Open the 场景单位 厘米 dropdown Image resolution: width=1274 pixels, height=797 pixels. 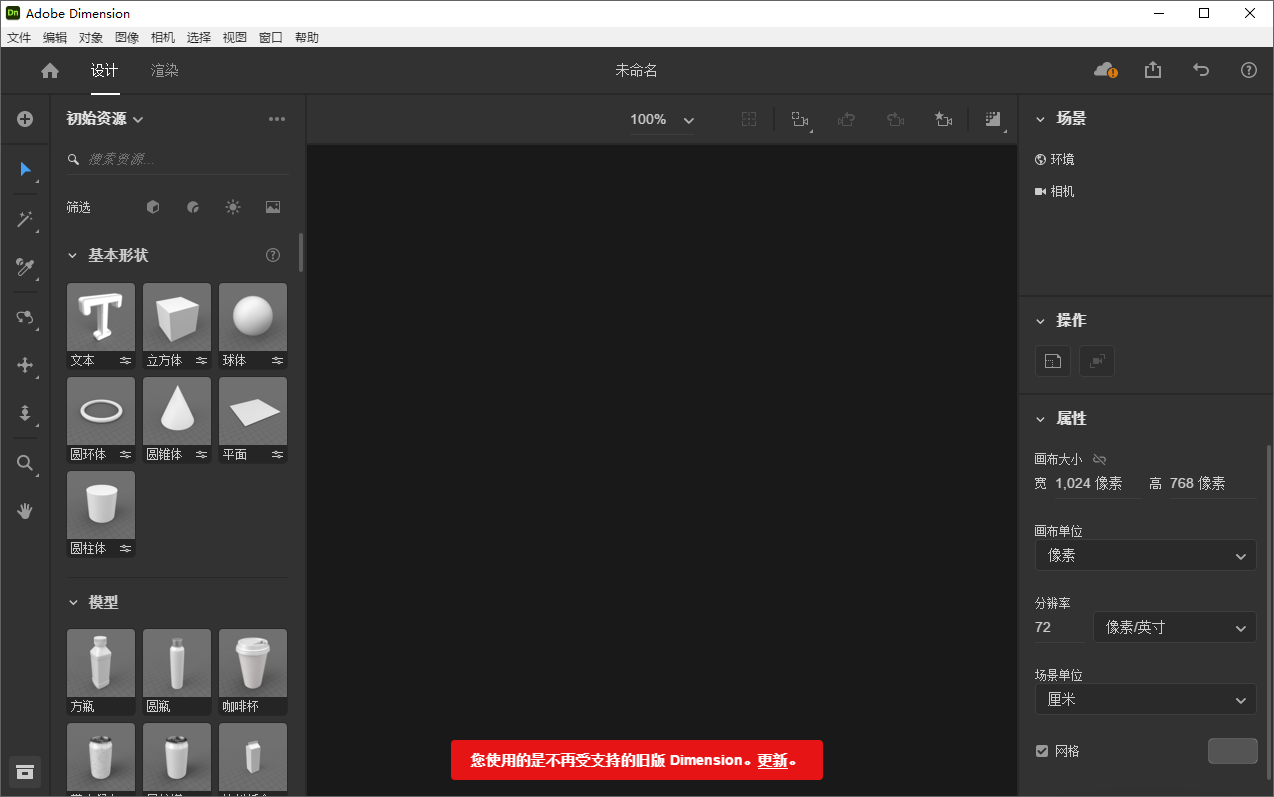pos(1145,699)
